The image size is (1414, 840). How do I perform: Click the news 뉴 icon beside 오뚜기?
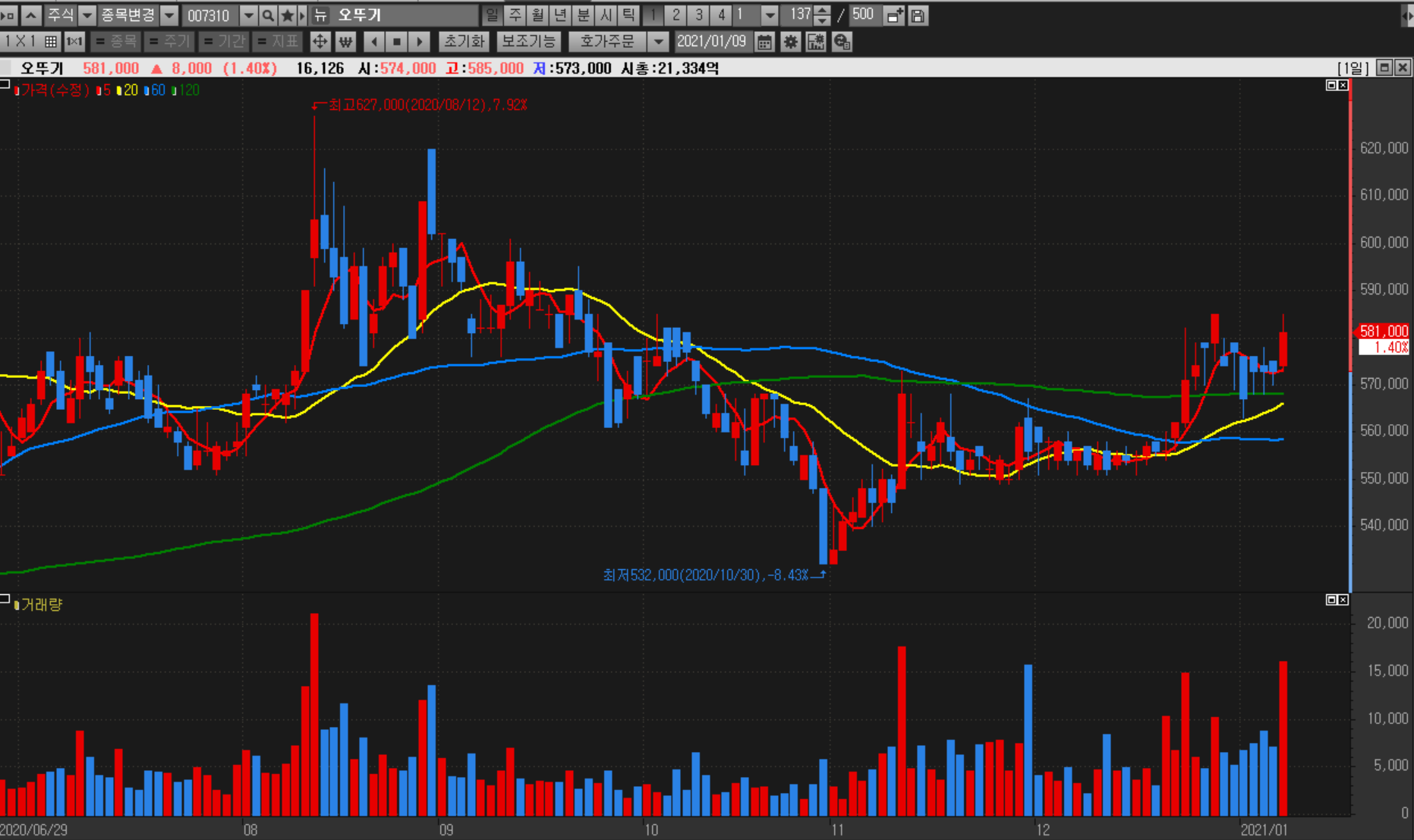[x=320, y=15]
